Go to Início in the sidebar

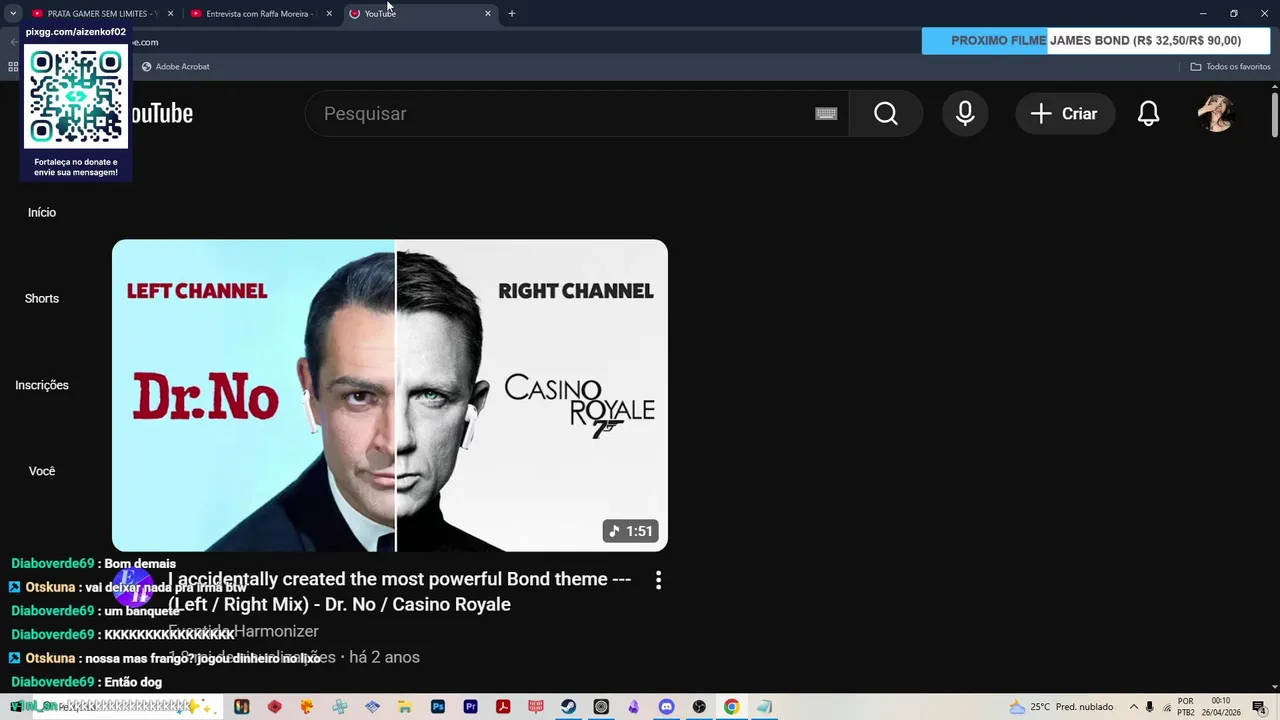(42, 212)
